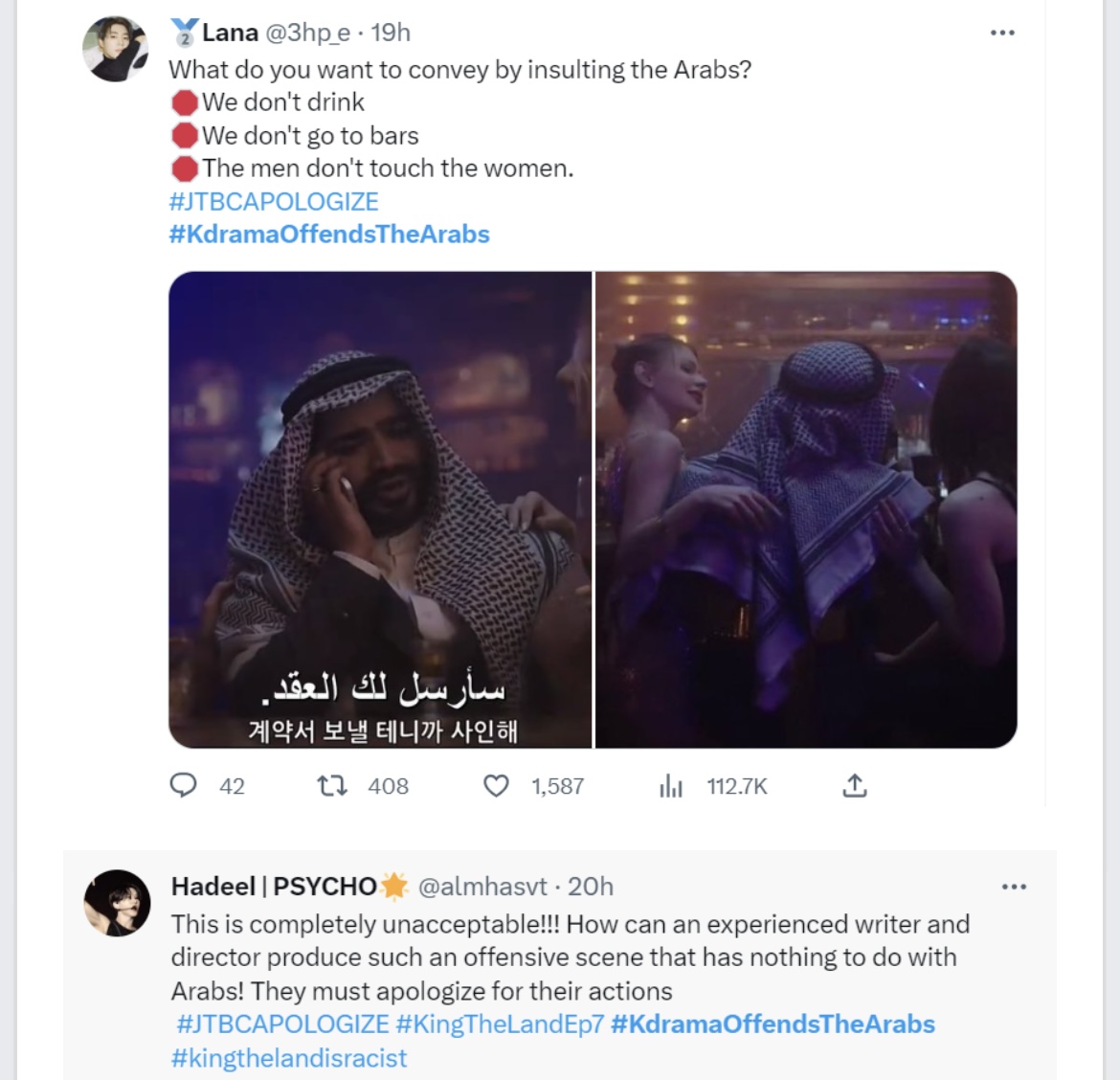The width and height of the screenshot is (1120, 1080).
Task: Retweet Lana's post using the retweet icon
Action: [x=332, y=786]
